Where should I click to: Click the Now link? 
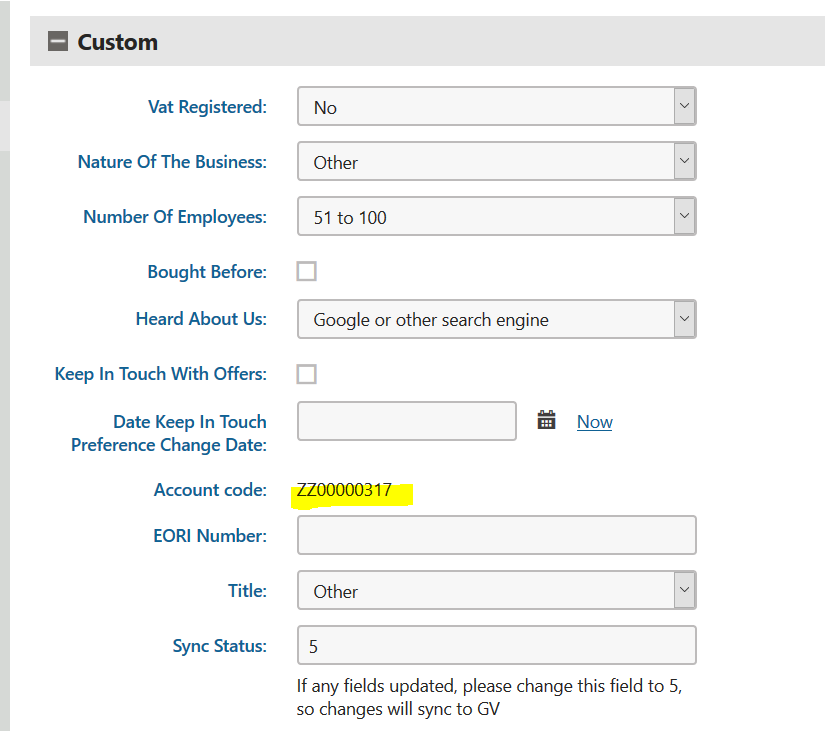[594, 422]
